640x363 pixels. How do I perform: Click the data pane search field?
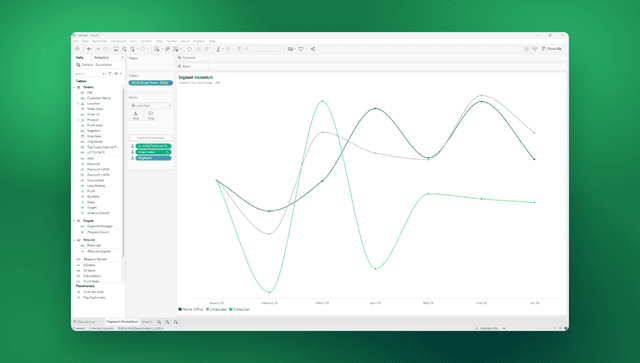click(90, 73)
